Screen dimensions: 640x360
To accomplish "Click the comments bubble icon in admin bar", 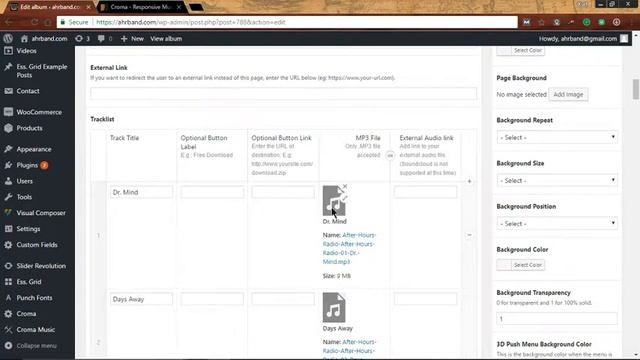I will [x=101, y=39].
